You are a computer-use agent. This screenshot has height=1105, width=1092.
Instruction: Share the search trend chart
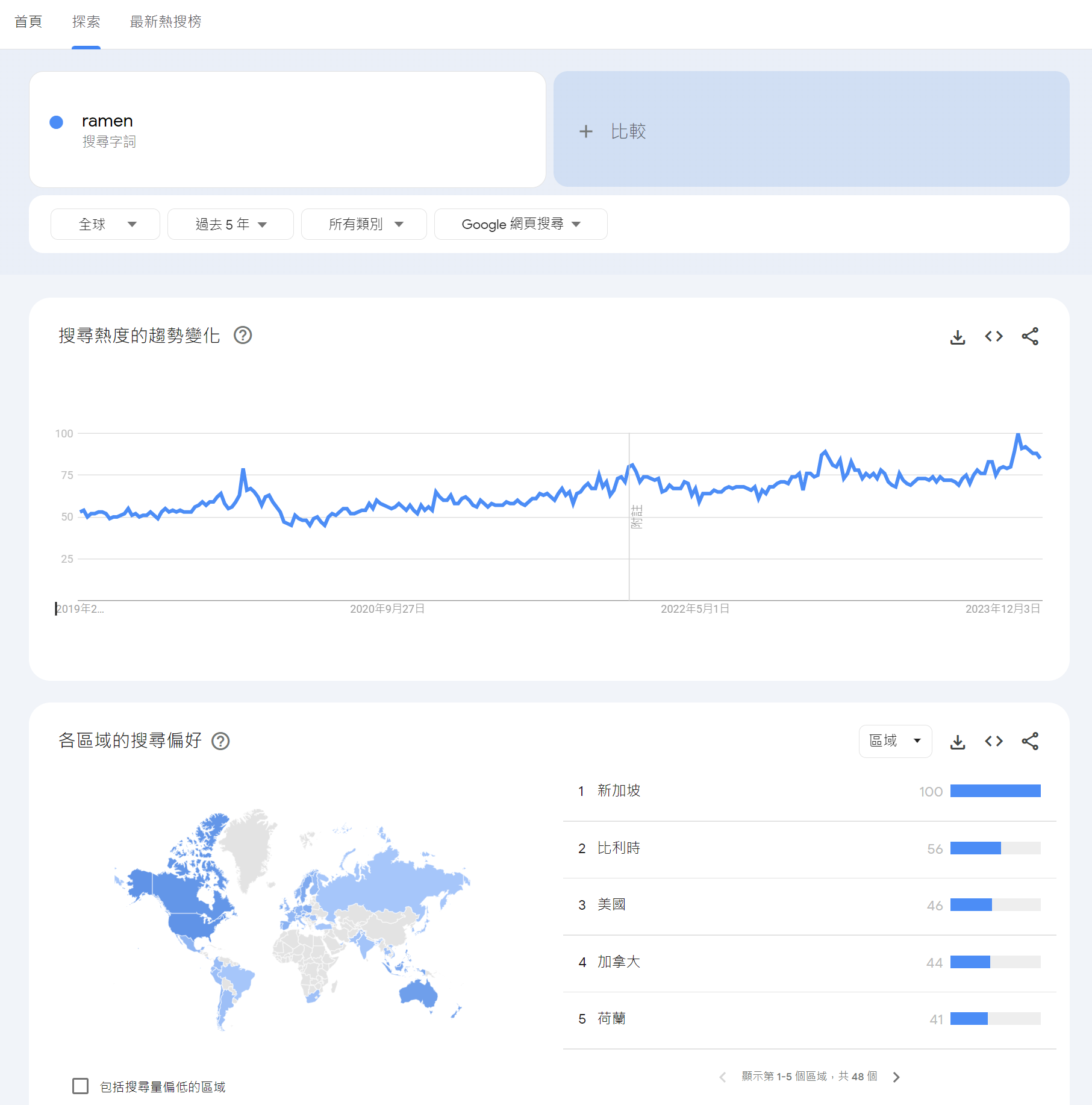(1029, 337)
